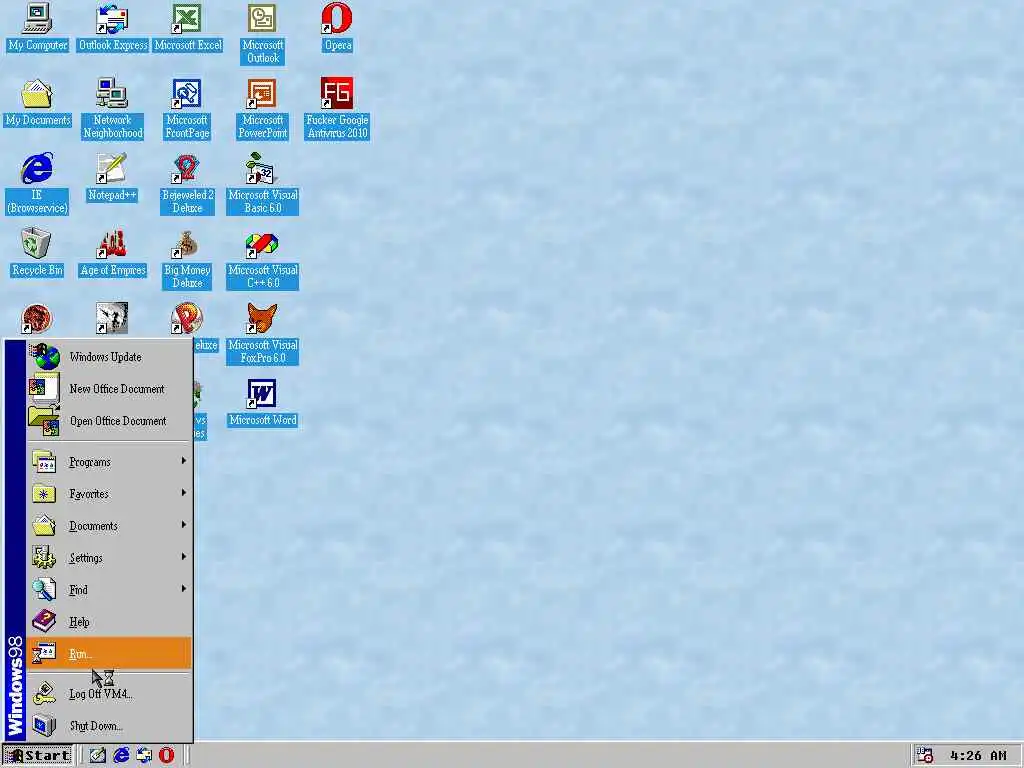Launch Outlook Express from Quick Launch bar
Viewport: 1024px width, 768px height.
click(x=144, y=756)
